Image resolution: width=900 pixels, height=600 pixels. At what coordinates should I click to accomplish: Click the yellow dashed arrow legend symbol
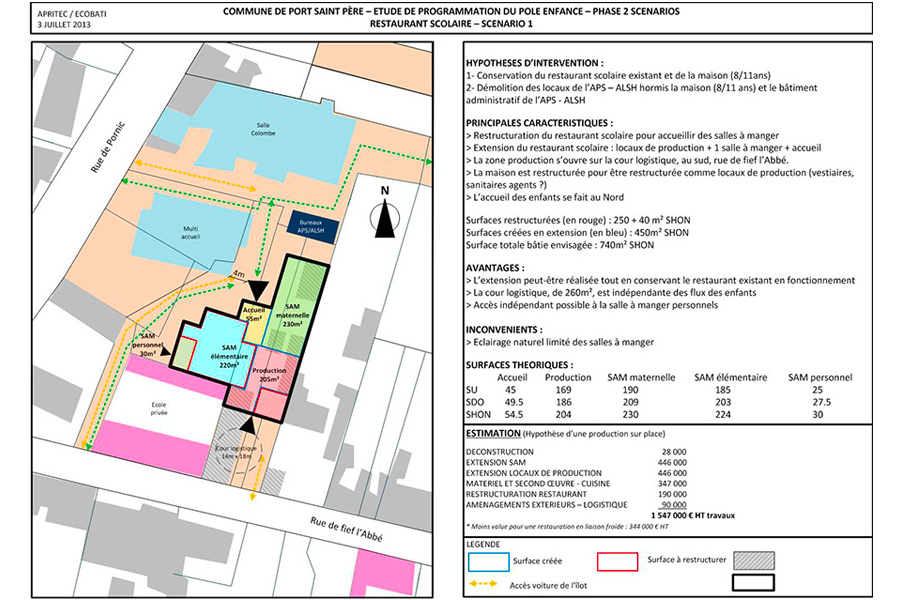coord(483,584)
